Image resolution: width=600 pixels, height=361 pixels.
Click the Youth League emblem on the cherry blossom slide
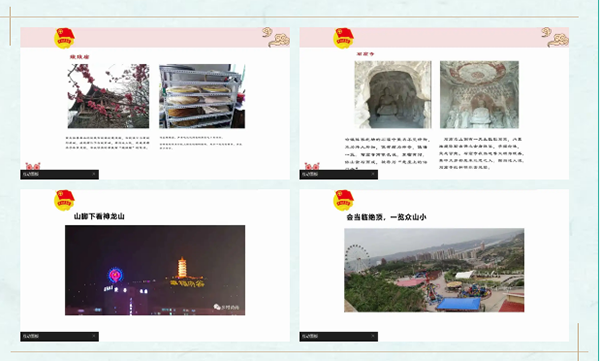[x=64, y=38]
